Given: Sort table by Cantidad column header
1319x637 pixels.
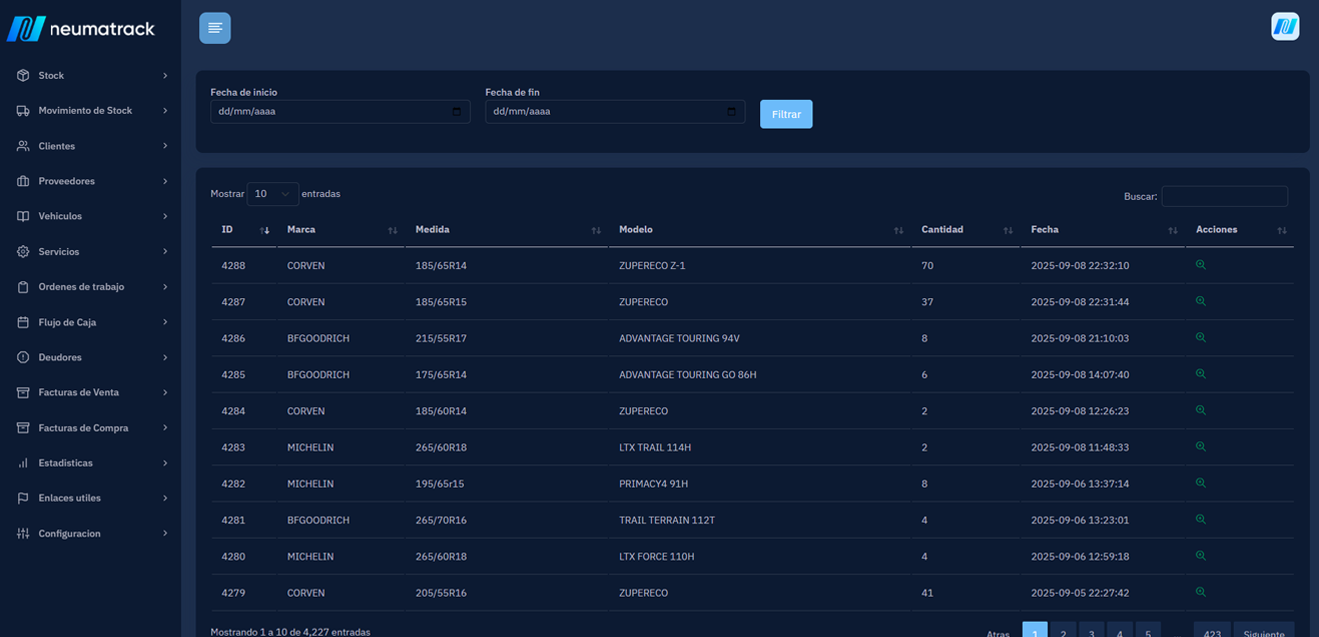Looking at the screenshot, I should 966,230.
